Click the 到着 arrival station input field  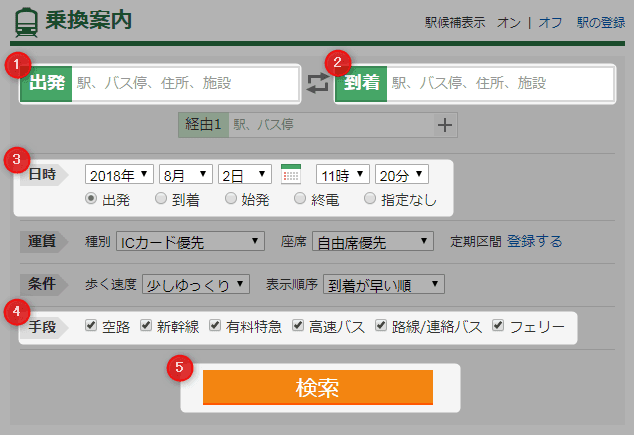tap(500, 84)
